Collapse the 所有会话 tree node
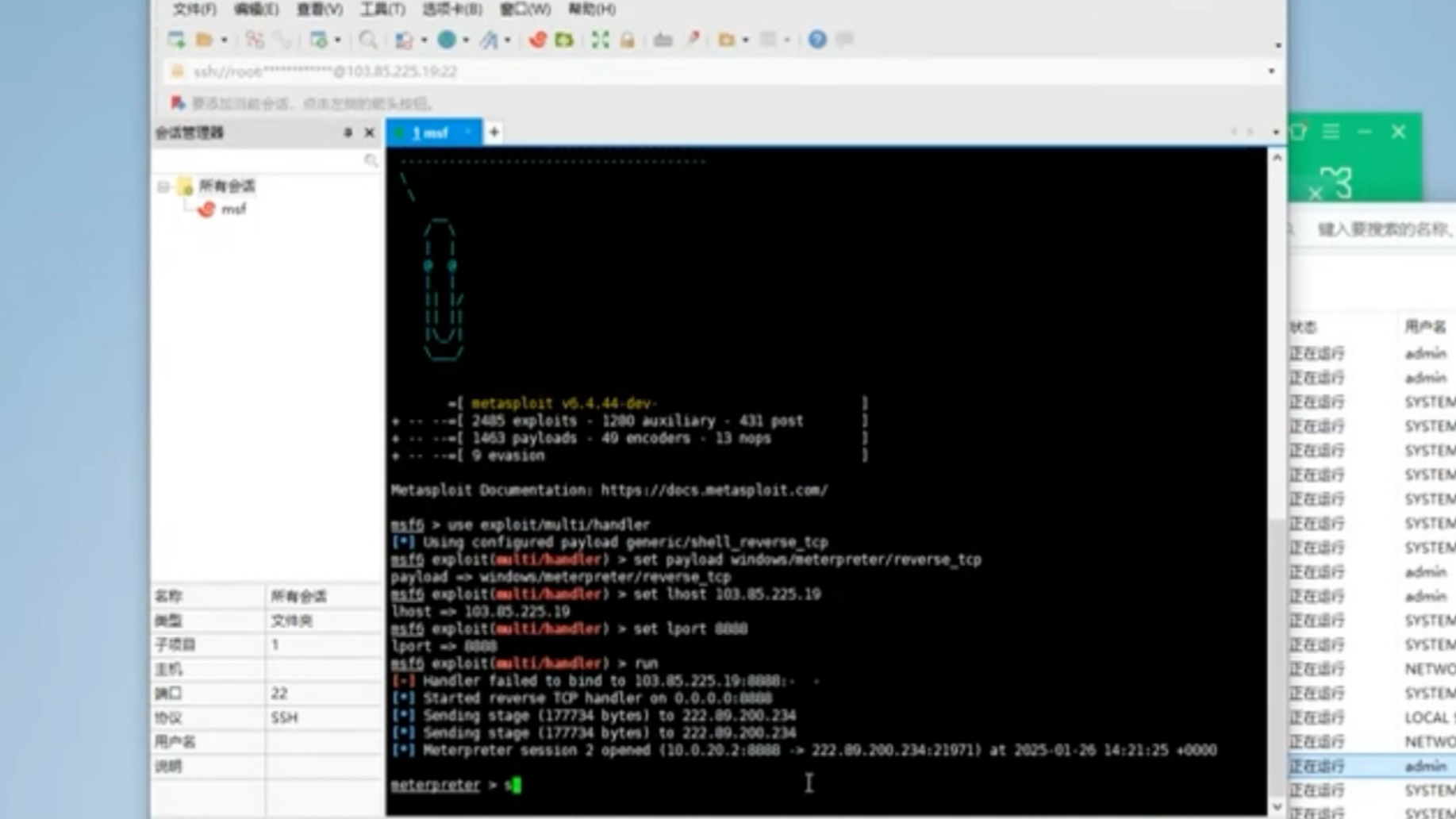The image size is (1456, 819). 163,186
